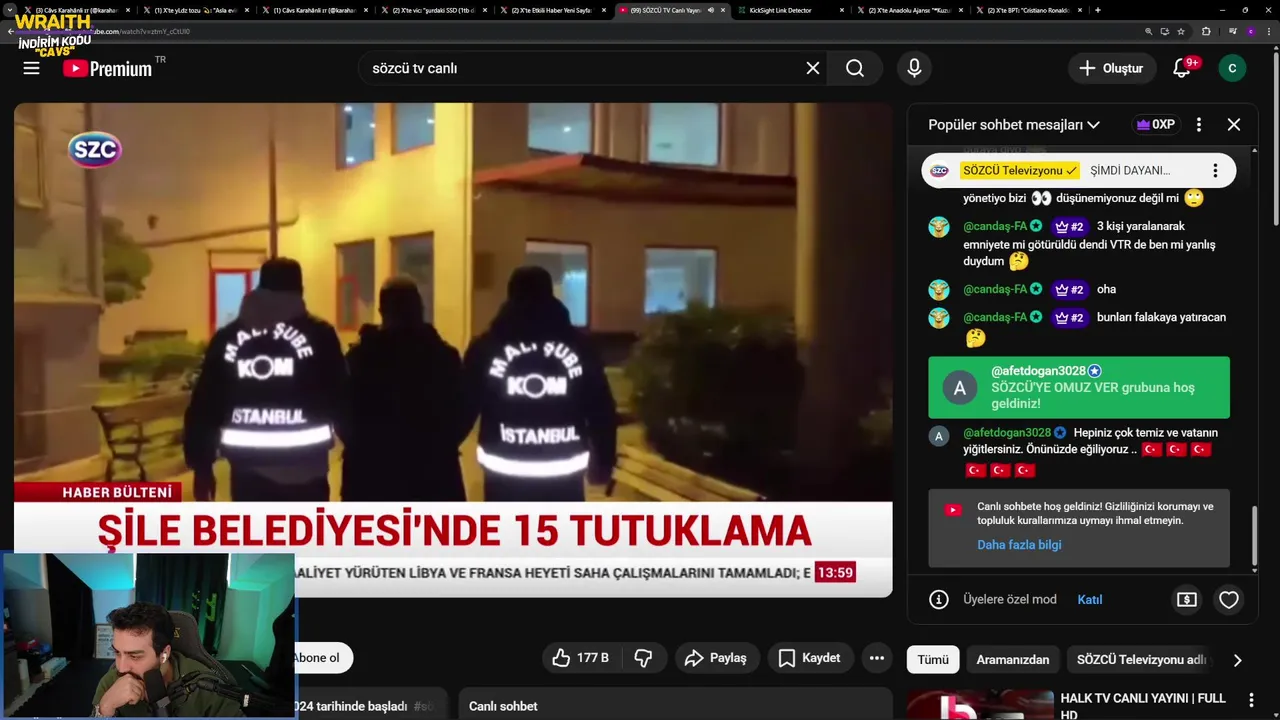Run search with magnifier button

tap(855, 68)
